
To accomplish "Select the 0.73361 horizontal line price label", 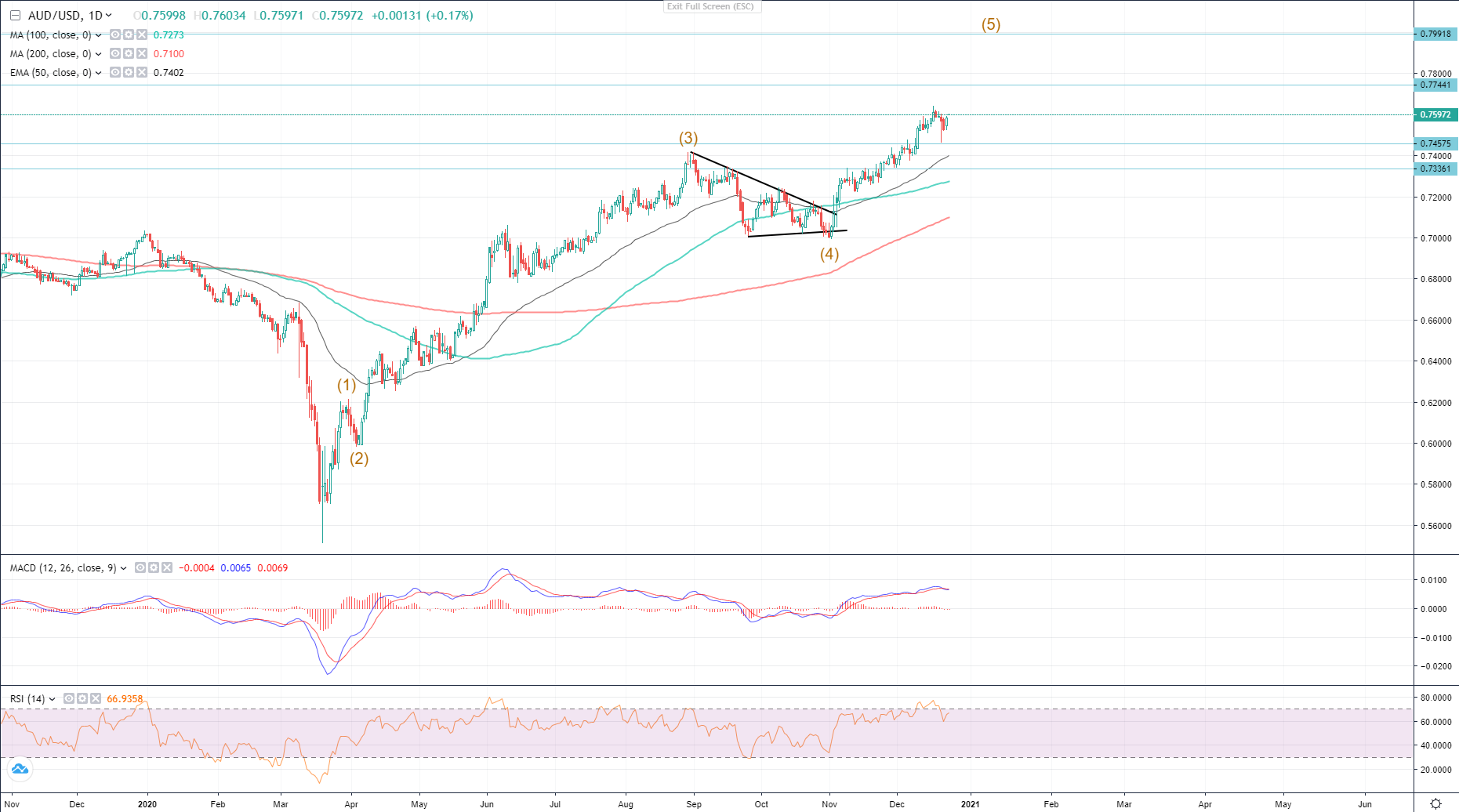I will tap(1435, 169).
